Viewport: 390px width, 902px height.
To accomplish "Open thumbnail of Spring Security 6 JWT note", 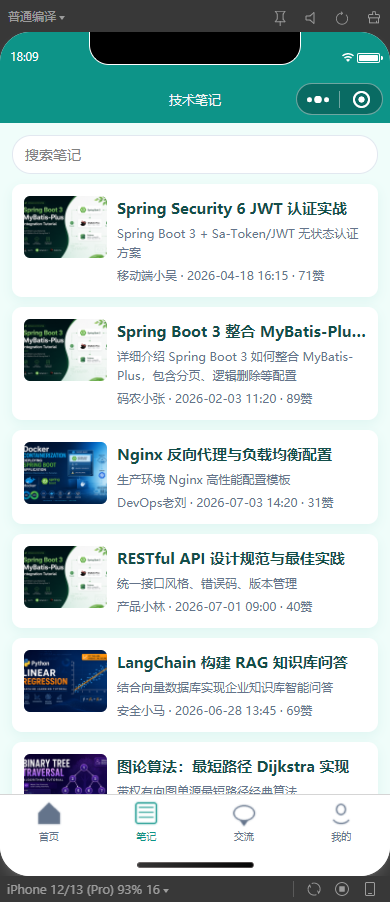I will (66, 227).
